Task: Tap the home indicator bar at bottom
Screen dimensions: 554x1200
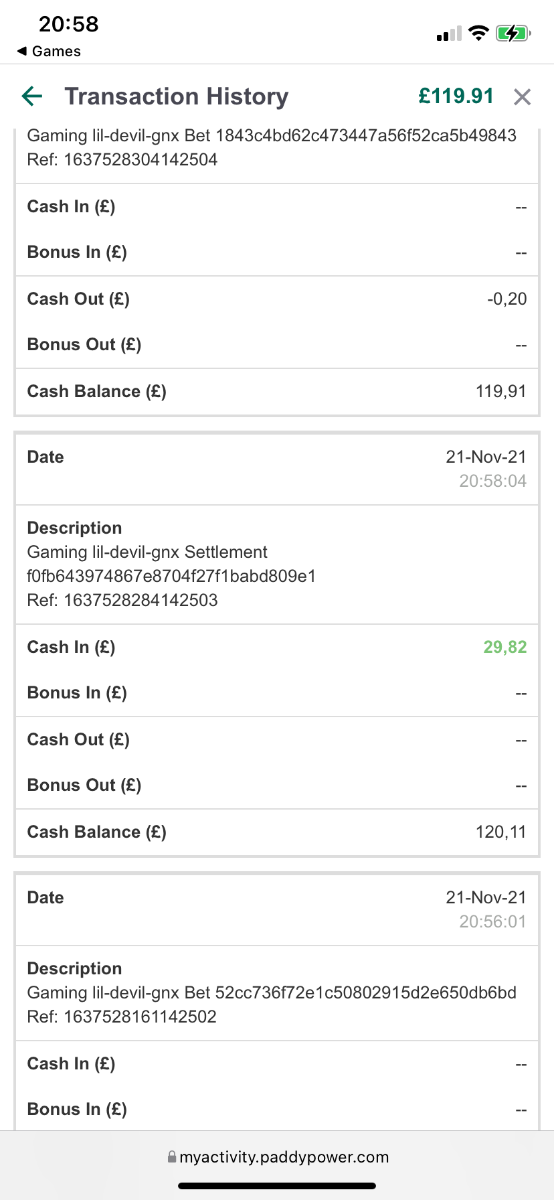Action: [277, 1186]
